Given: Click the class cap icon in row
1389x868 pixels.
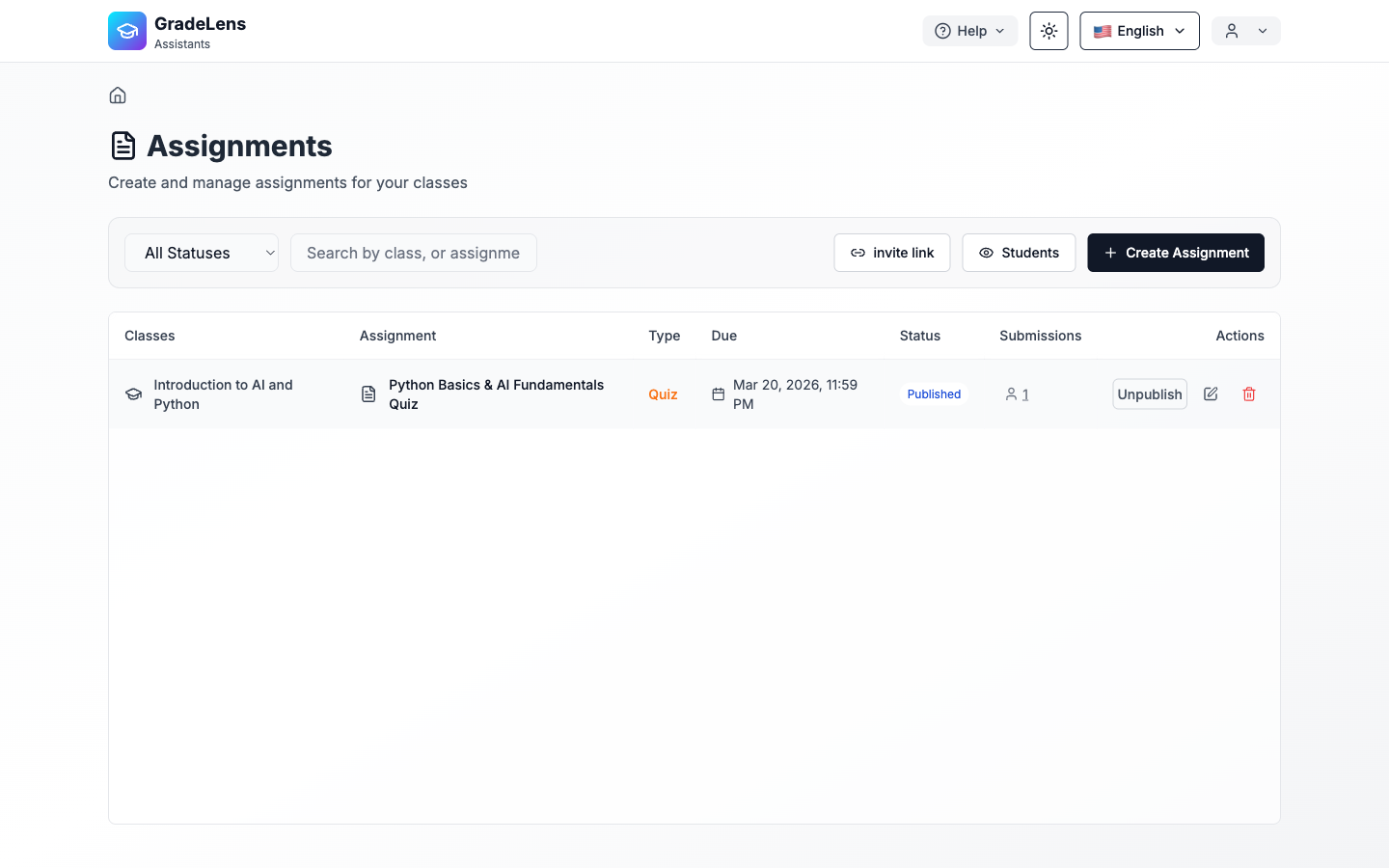Looking at the screenshot, I should pos(134,393).
